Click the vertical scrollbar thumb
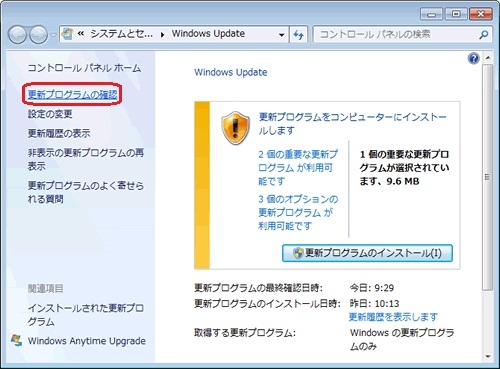 click(x=487, y=177)
